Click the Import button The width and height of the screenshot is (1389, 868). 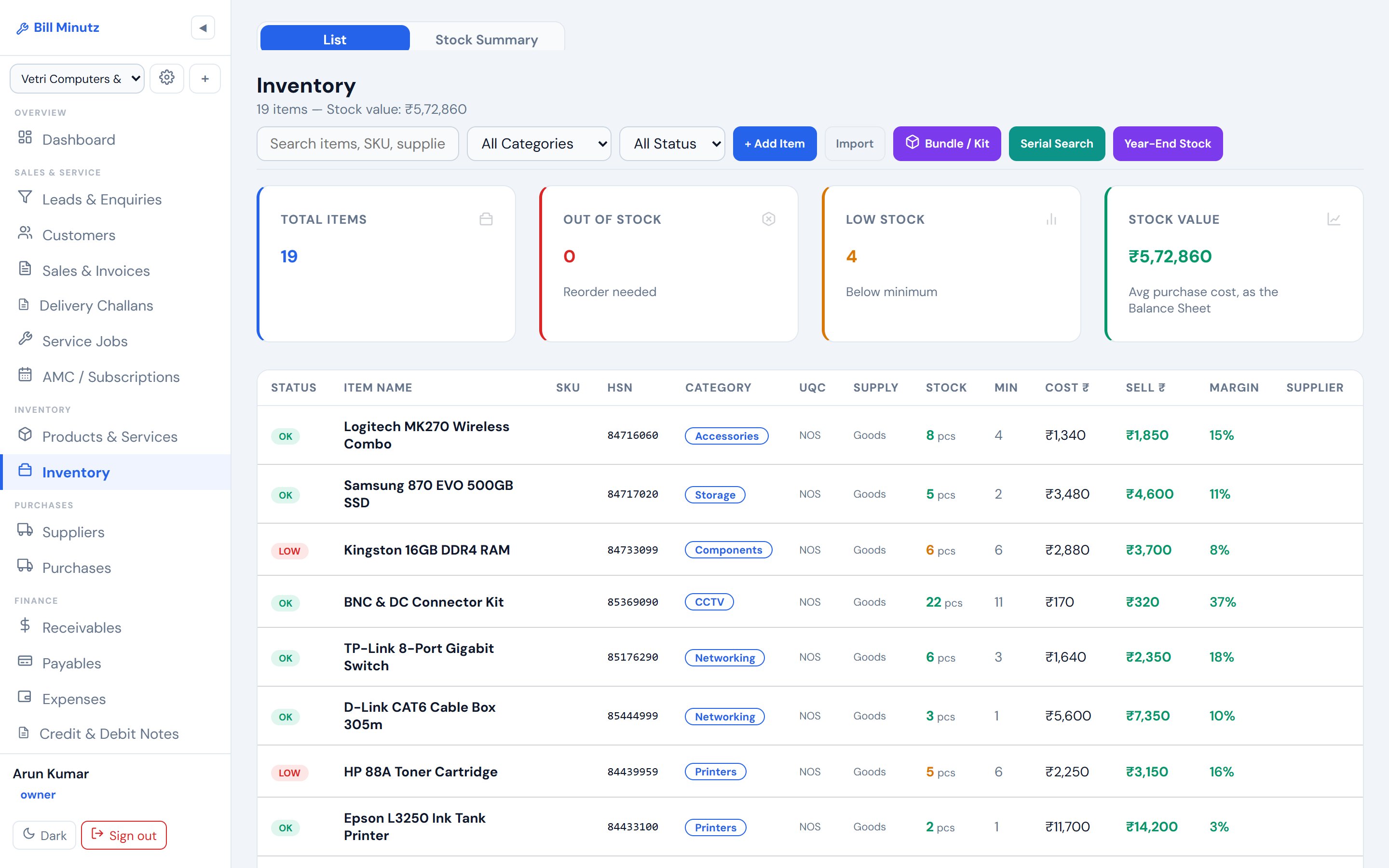(855, 144)
